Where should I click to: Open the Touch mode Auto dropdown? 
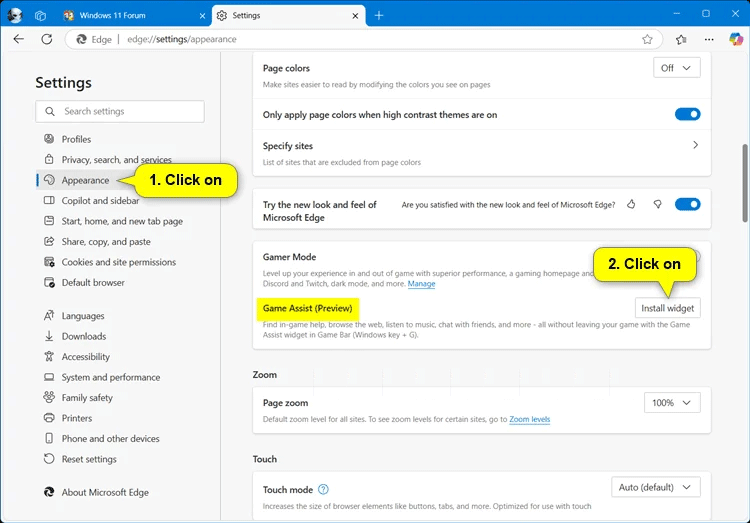tap(655, 488)
